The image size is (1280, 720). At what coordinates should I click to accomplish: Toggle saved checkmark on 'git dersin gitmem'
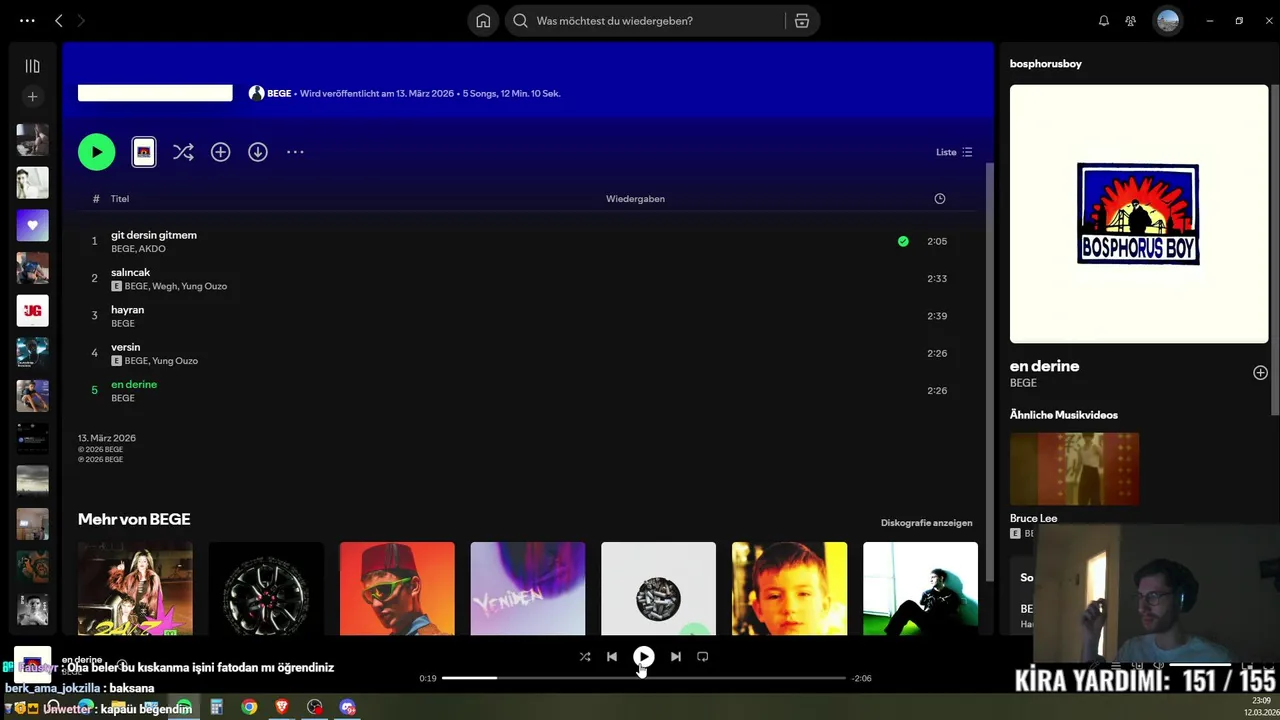[903, 241]
